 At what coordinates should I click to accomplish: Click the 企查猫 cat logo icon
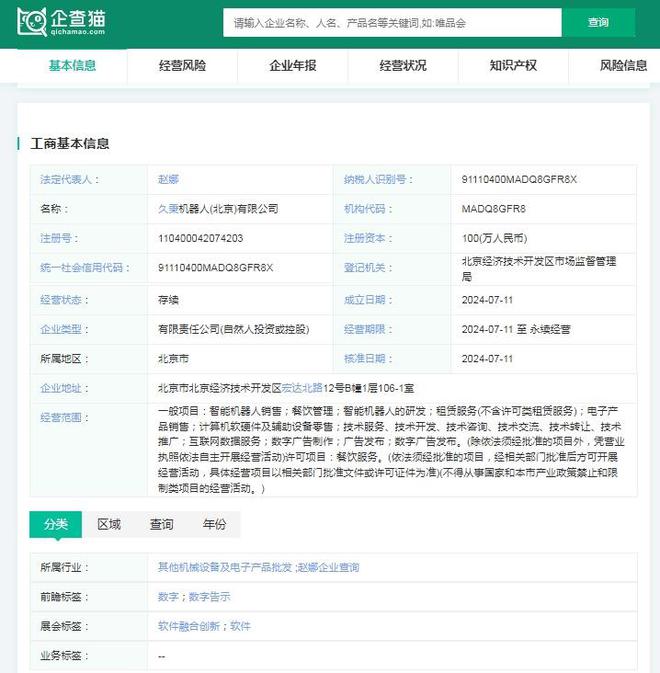click(x=31, y=22)
